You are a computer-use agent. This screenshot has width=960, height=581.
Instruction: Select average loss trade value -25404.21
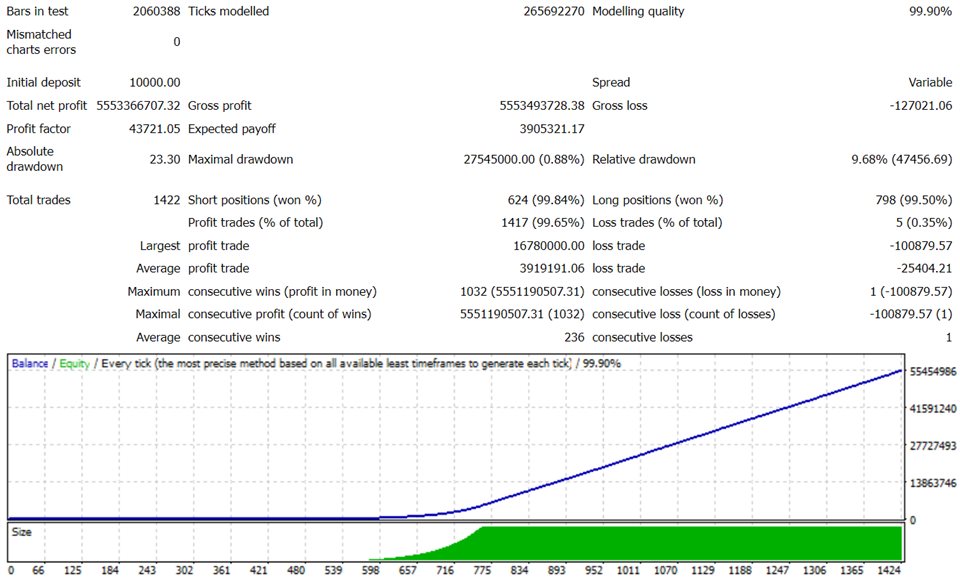pos(924,268)
